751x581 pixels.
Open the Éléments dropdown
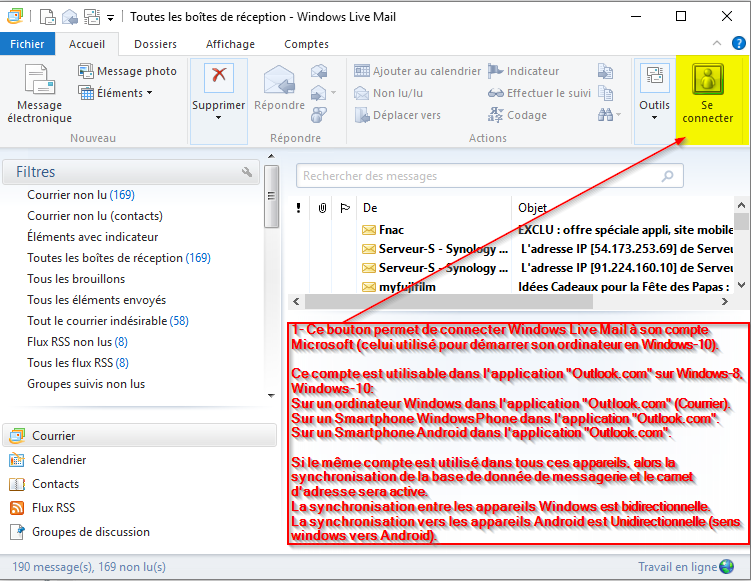[x=115, y=92]
